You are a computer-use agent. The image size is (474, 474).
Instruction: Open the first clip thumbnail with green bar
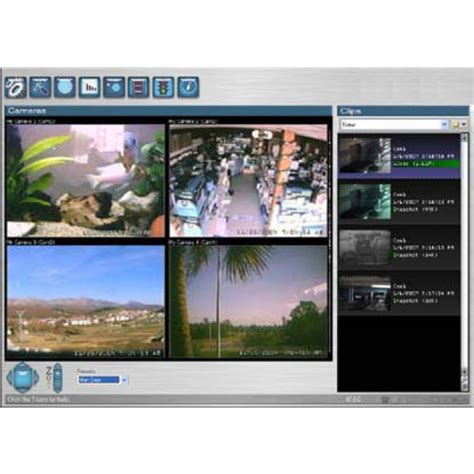[x=365, y=156]
